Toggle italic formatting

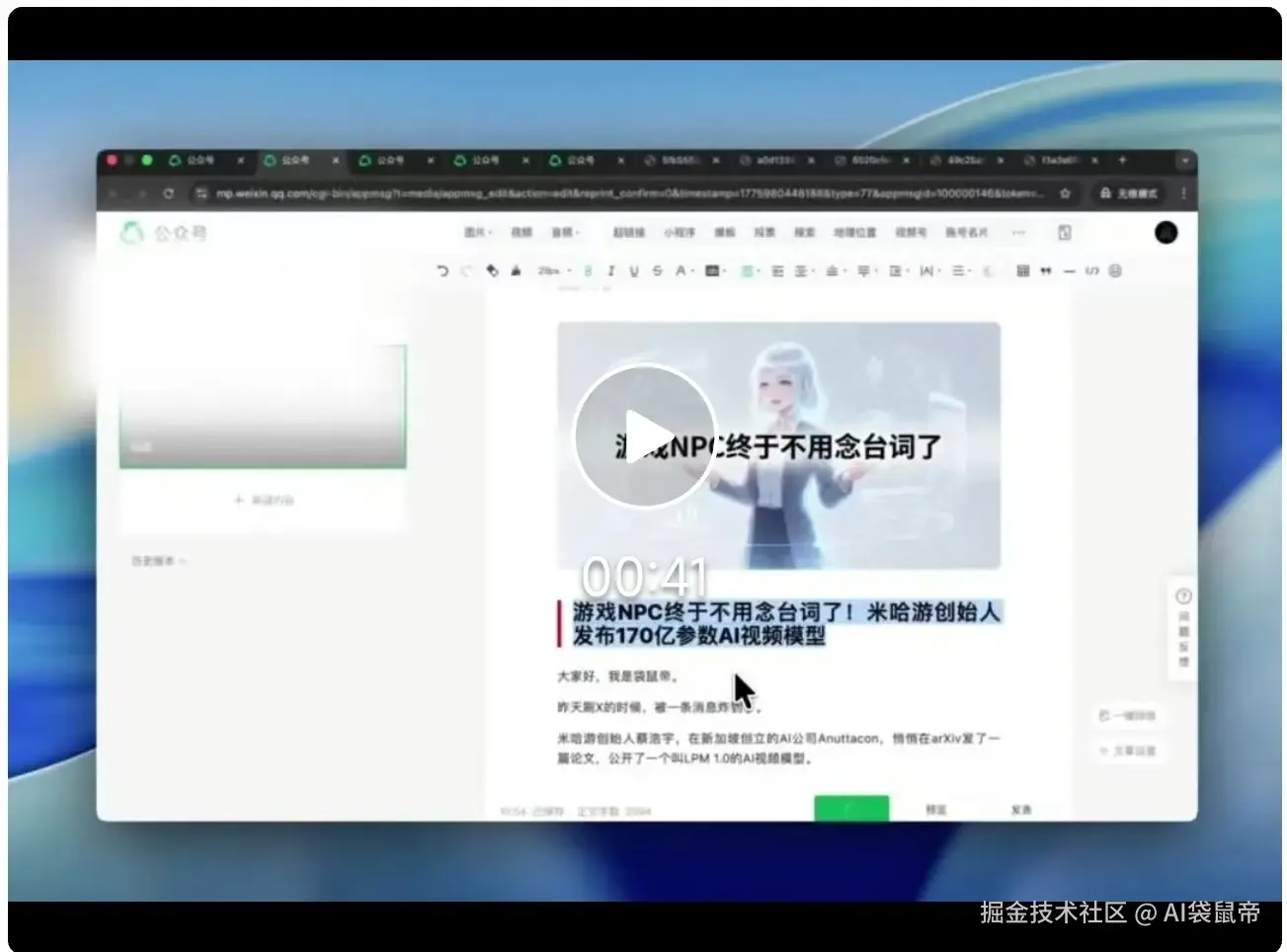611,271
